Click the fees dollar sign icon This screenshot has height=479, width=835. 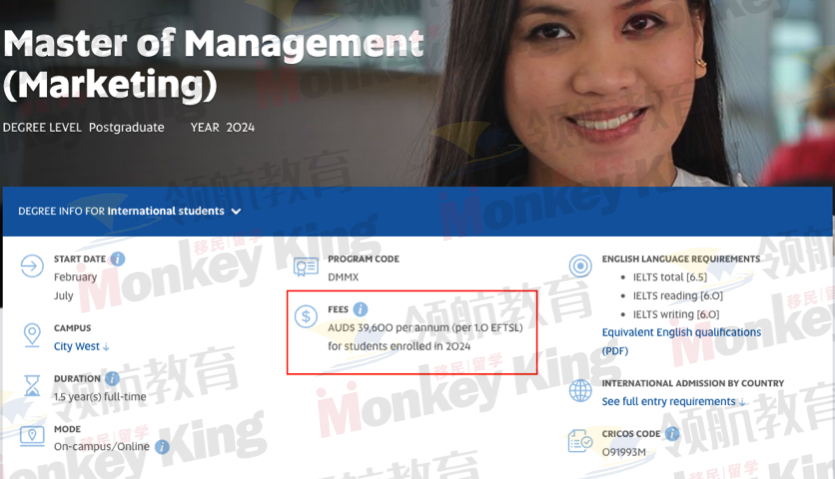[306, 316]
